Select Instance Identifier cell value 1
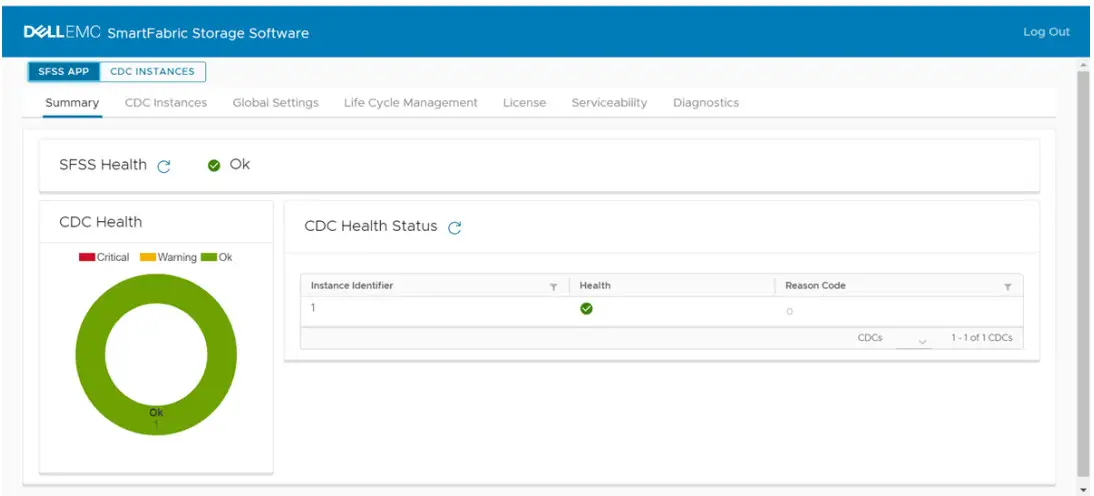 [313, 308]
